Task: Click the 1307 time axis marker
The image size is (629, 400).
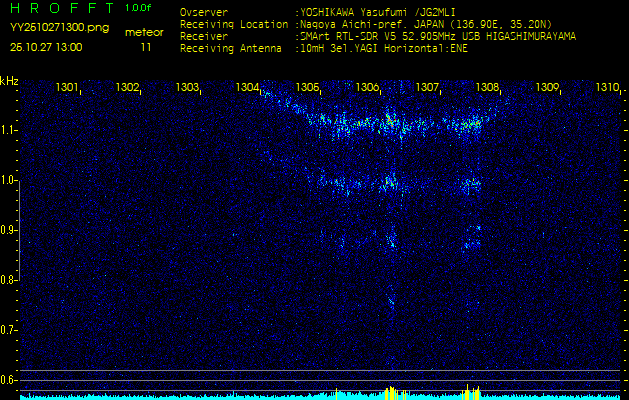Action: point(428,88)
